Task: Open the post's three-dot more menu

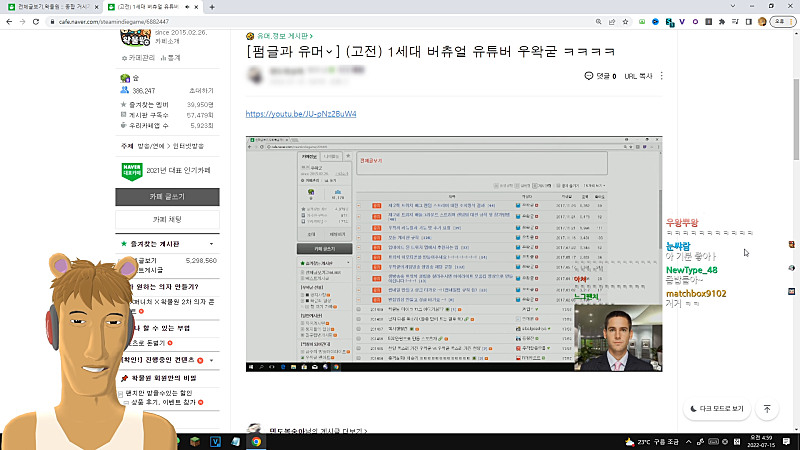Action: 662,76
